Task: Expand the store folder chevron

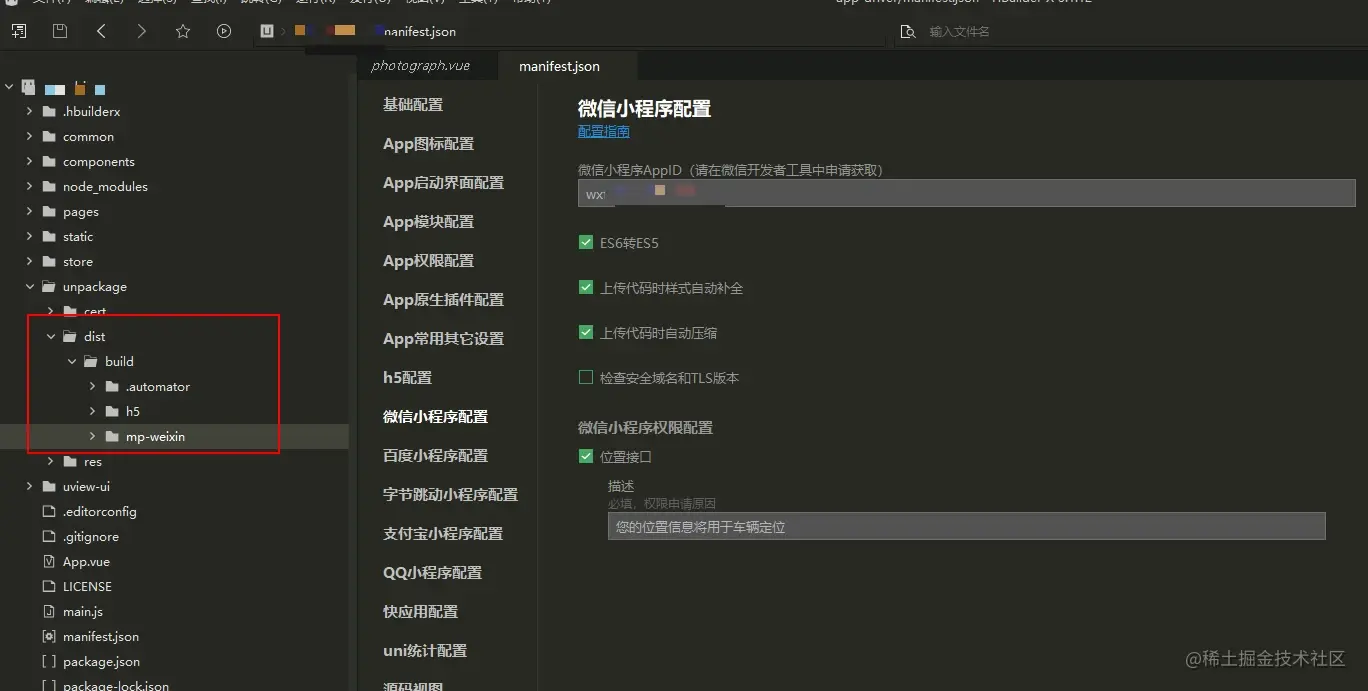Action: click(30, 261)
